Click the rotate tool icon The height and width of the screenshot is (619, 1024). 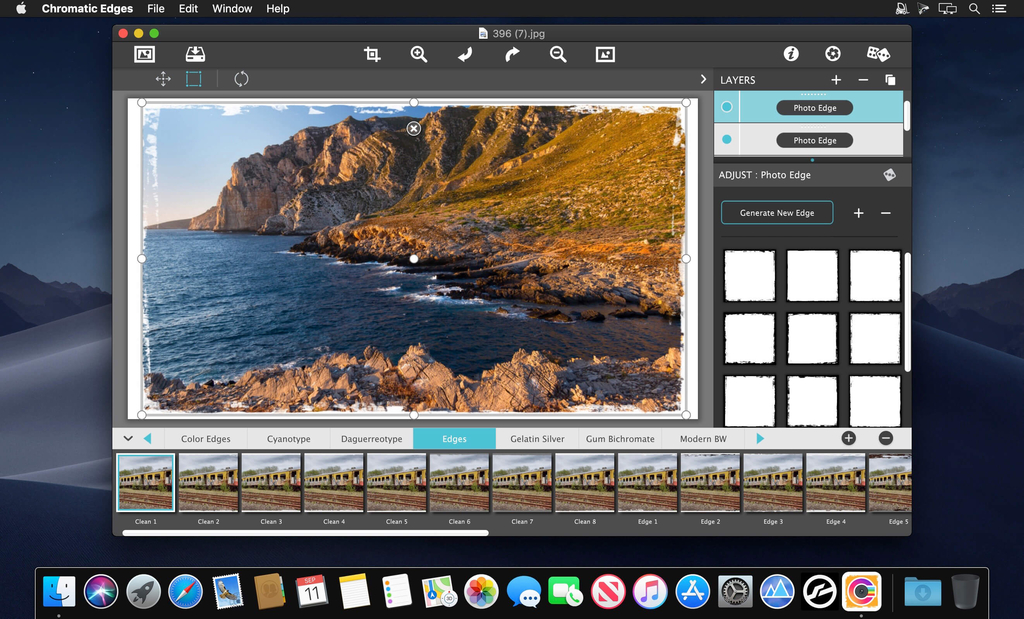241,79
